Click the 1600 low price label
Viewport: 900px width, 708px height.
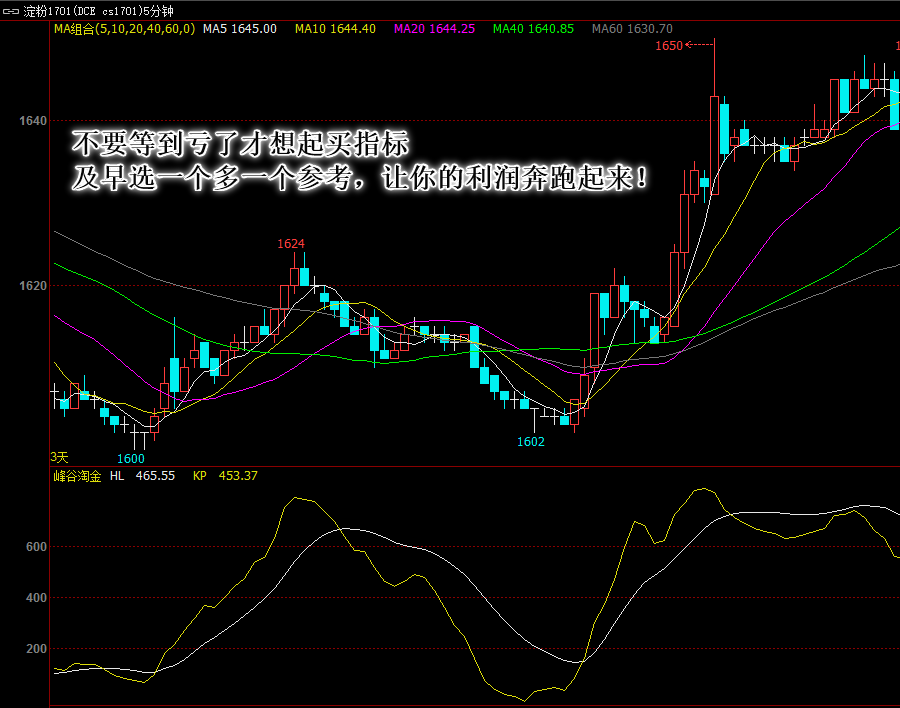131,458
